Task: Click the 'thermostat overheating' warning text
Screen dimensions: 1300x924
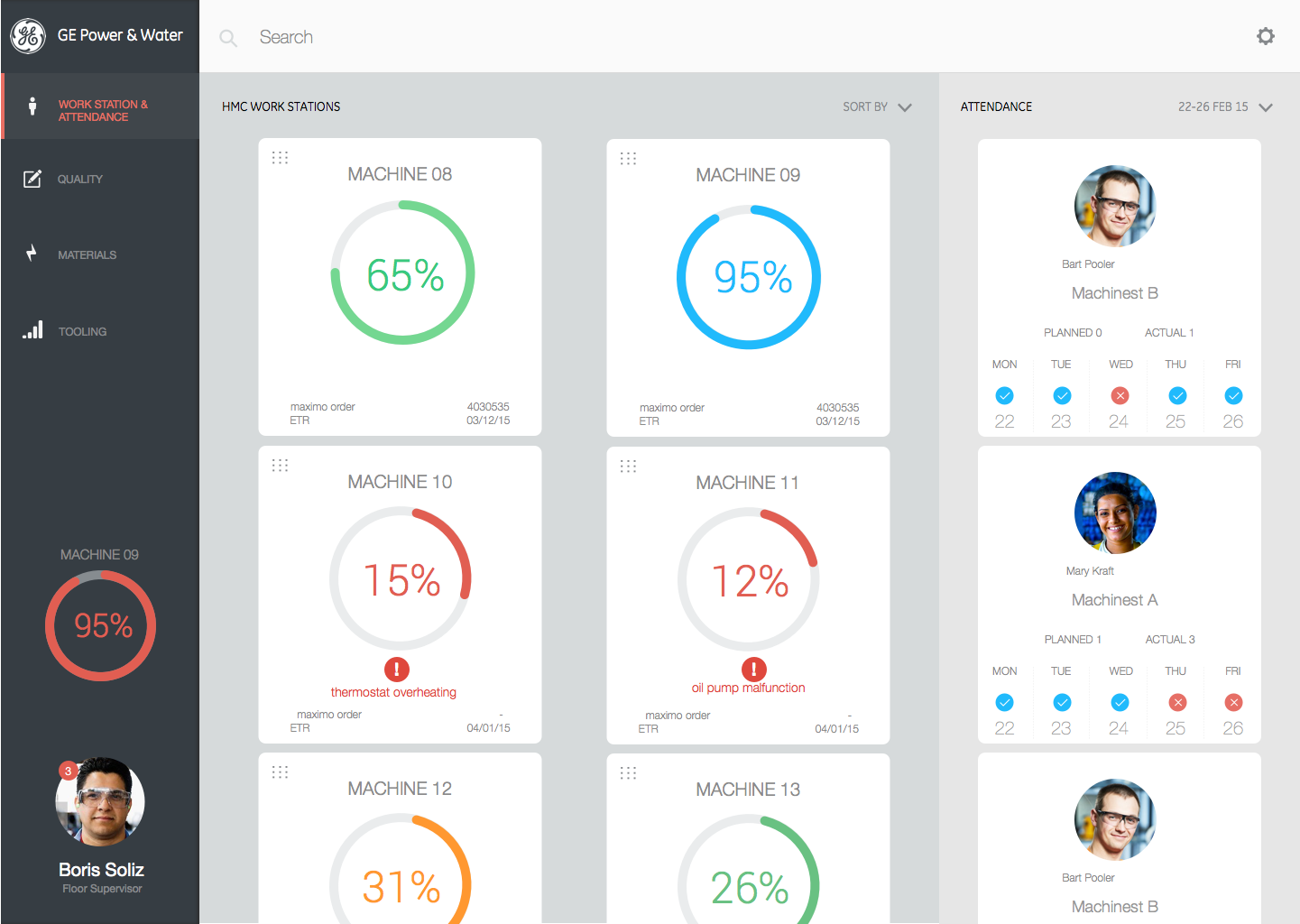Action: [x=393, y=693]
